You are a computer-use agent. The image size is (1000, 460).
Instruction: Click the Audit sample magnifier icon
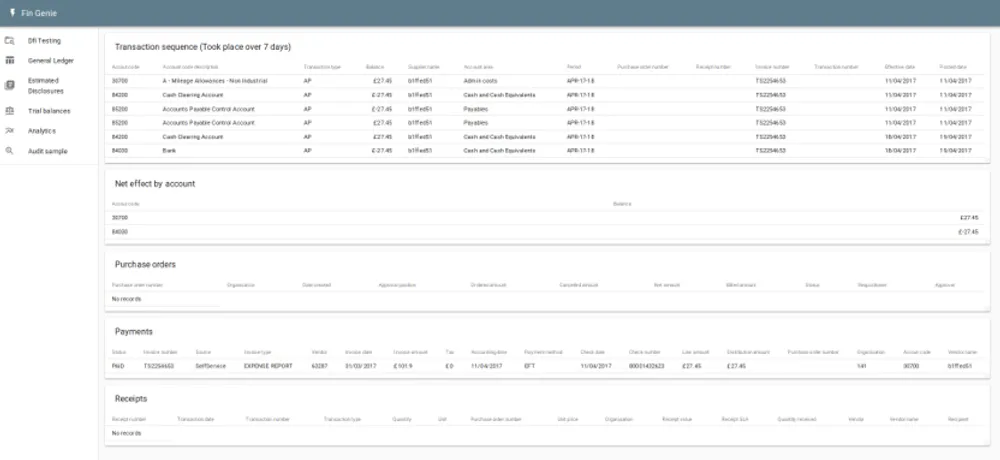(x=10, y=151)
